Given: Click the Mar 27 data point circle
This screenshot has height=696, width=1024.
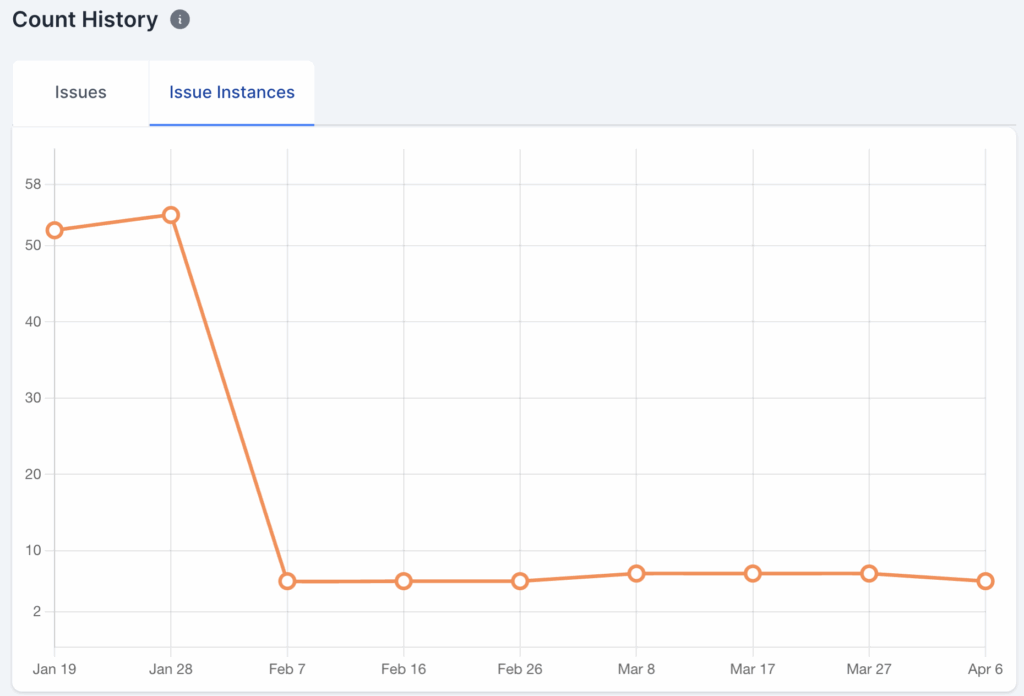Looking at the screenshot, I should 869,573.
